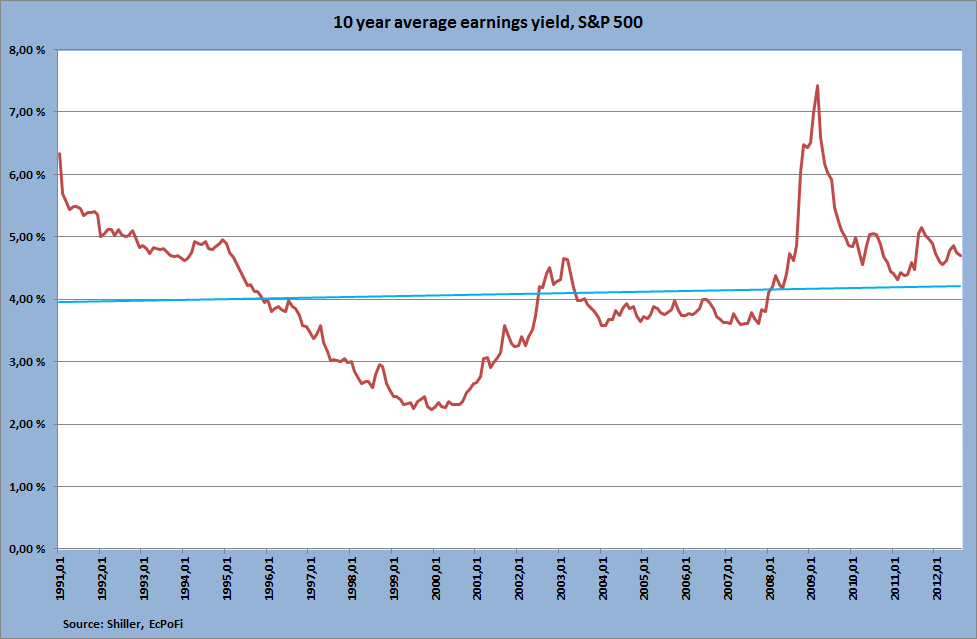Select the 2000,01 x-axis label
Viewport: 977px width, 639px height.
click(x=436, y=578)
